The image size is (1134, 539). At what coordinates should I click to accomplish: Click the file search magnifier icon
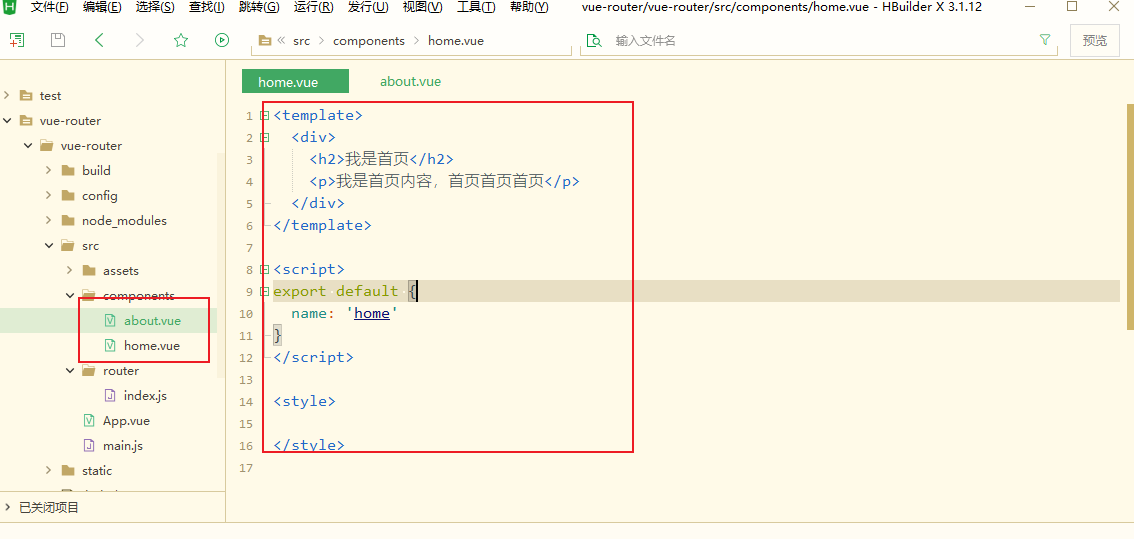pos(594,41)
